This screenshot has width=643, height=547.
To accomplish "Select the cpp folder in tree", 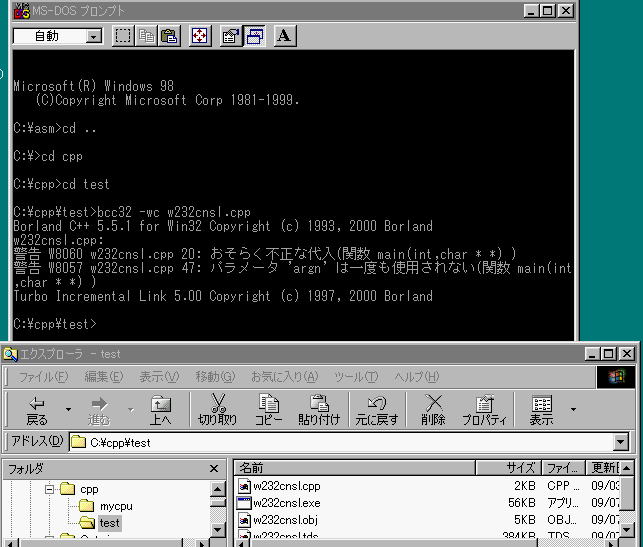I will pyautogui.click(x=89, y=490).
